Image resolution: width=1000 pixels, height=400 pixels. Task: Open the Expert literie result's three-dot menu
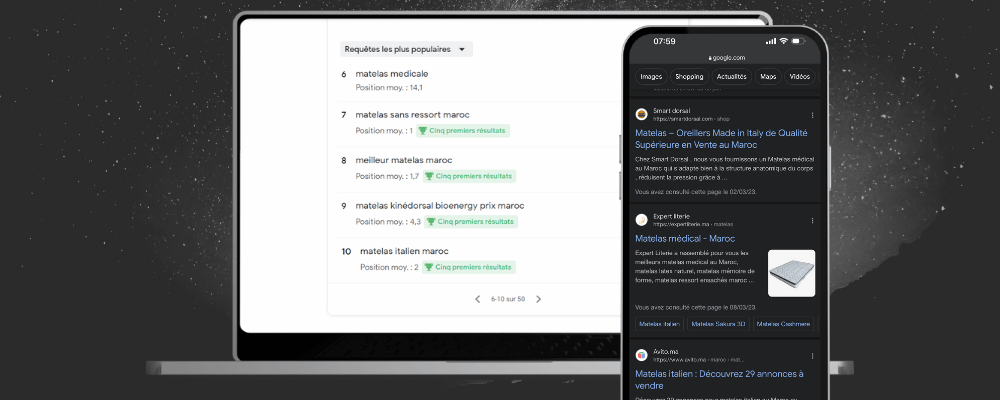click(811, 220)
